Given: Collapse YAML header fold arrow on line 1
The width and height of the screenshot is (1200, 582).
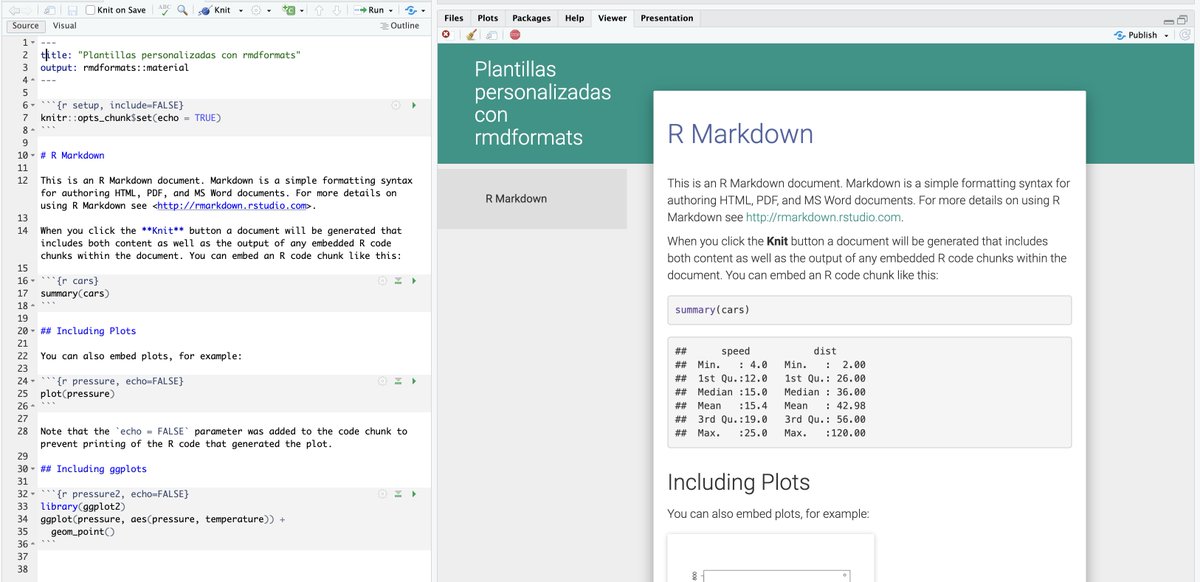Looking at the screenshot, I should (x=32, y=43).
